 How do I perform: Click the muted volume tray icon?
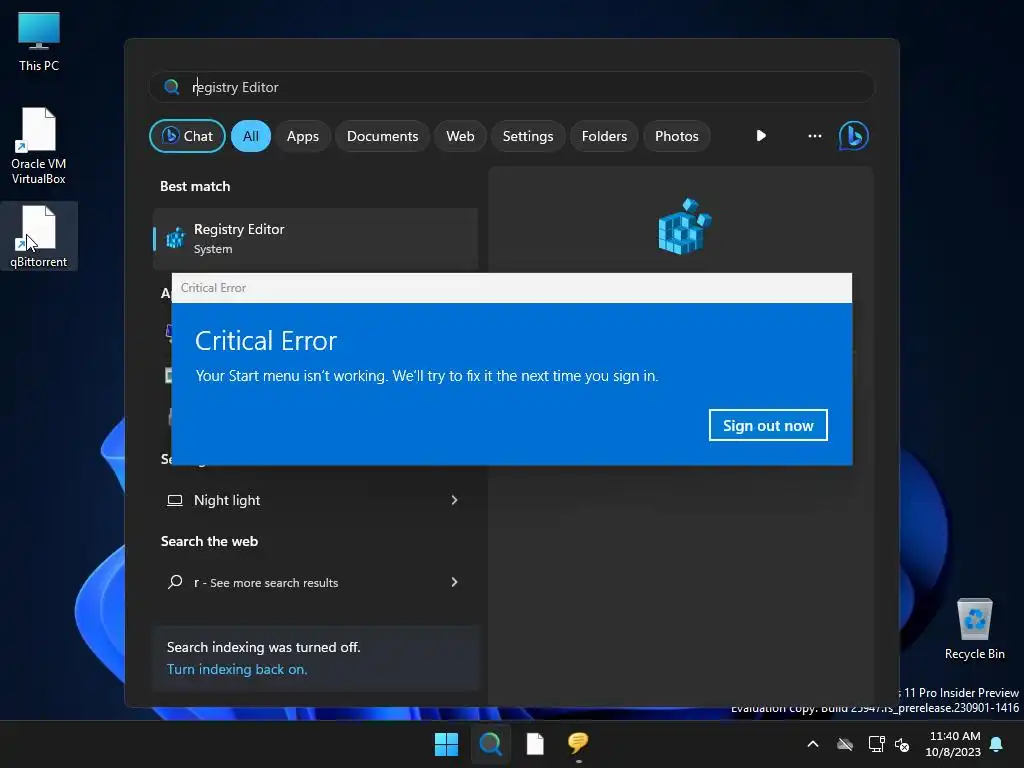(902, 744)
